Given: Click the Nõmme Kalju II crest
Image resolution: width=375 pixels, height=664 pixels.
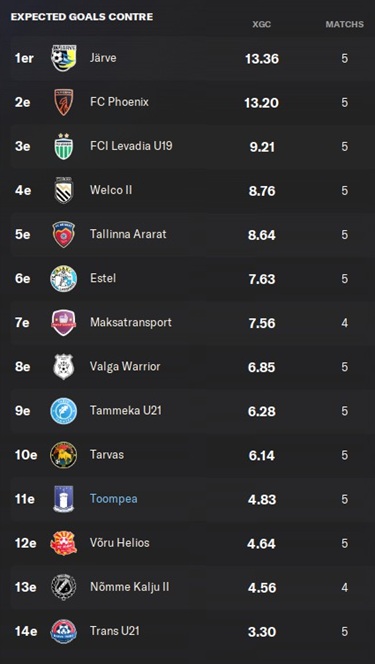Looking at the screenshot, I should (x=63, y=587).
